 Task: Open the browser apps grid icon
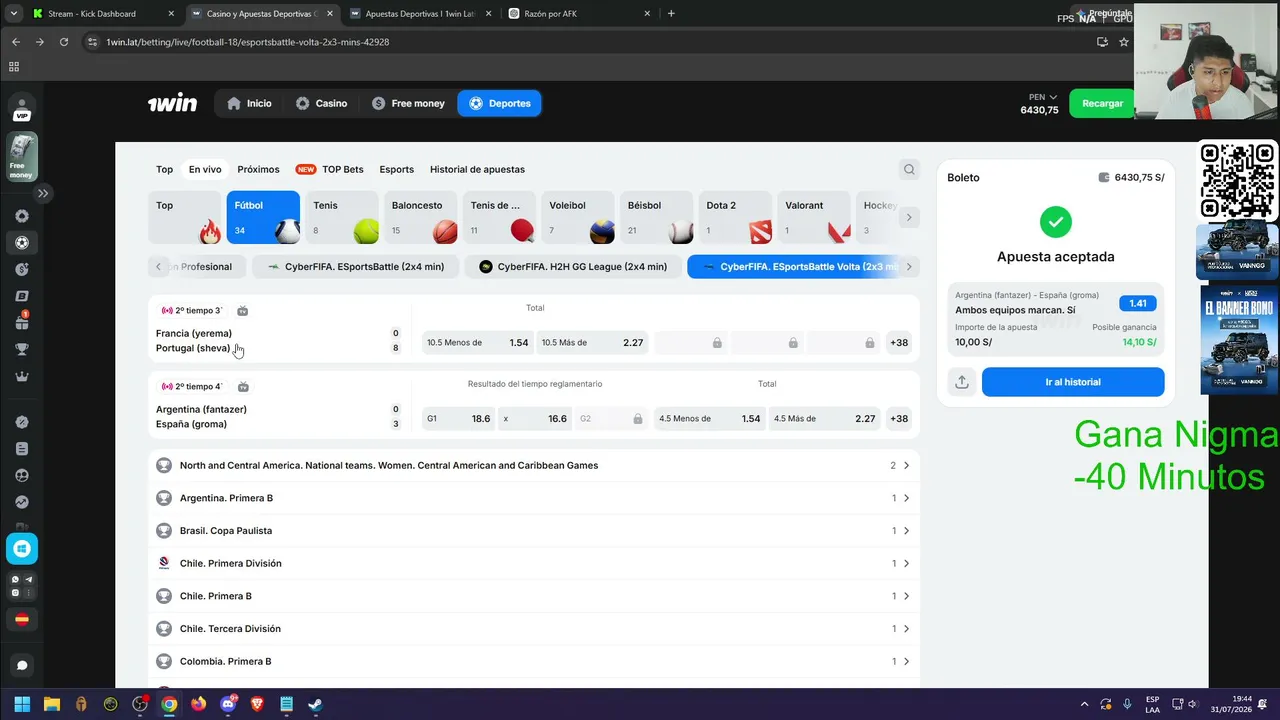(x=14, y=67)
